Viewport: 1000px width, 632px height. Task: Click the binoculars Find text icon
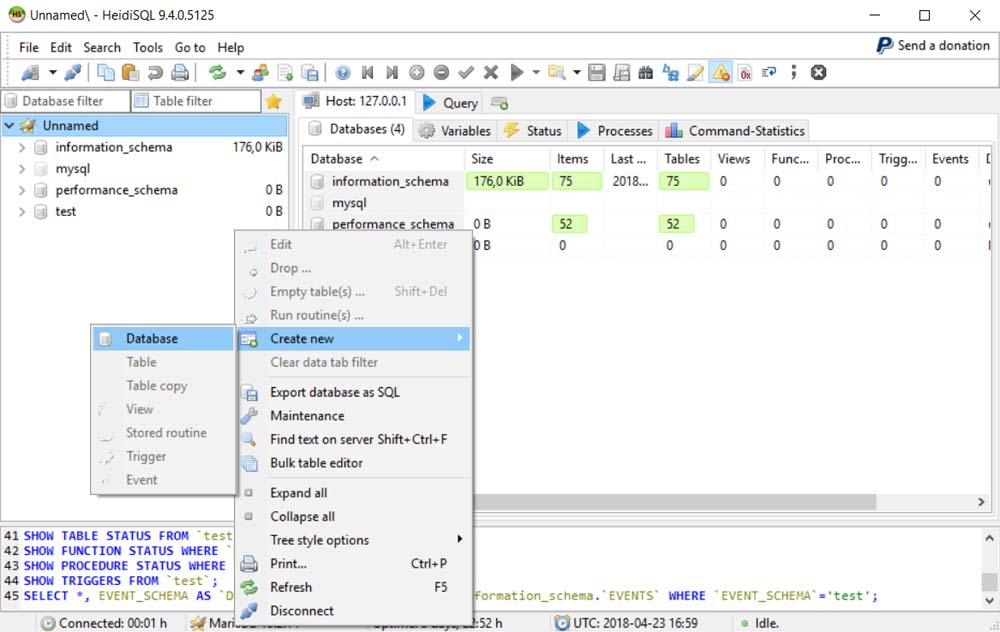point(645,73)
